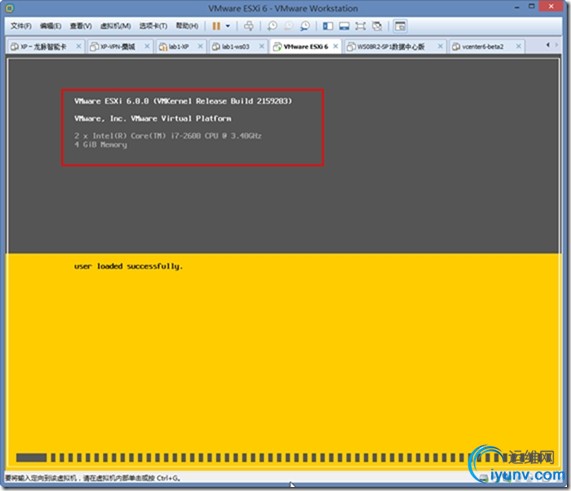Click the VMware Workstation title bar app icon
This screenshot has width=571, height=491.
pos(10,8)
